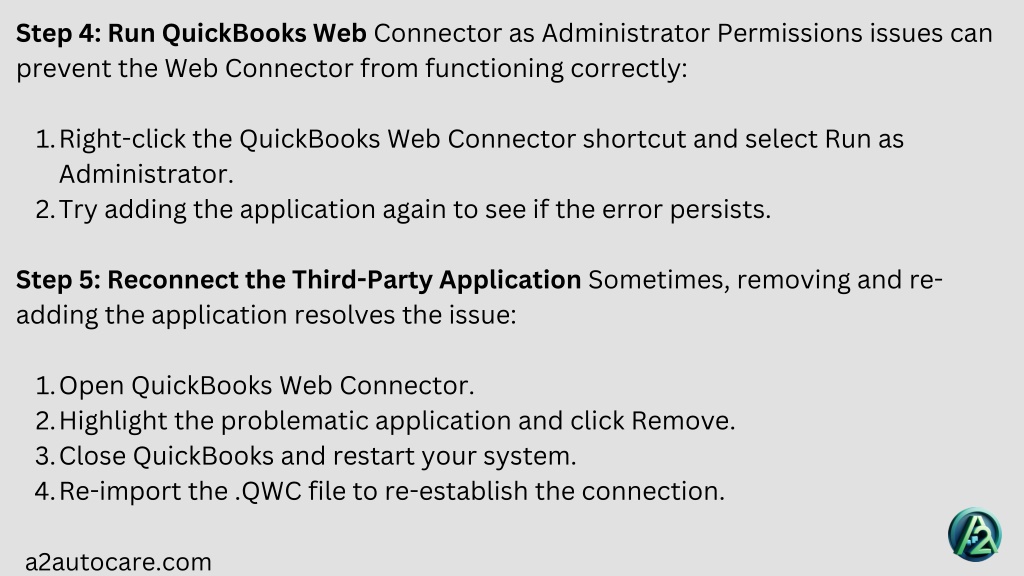Screen dimensions: 1024x576
Task: Click the .QWC file text
Action: coord(306,491)
